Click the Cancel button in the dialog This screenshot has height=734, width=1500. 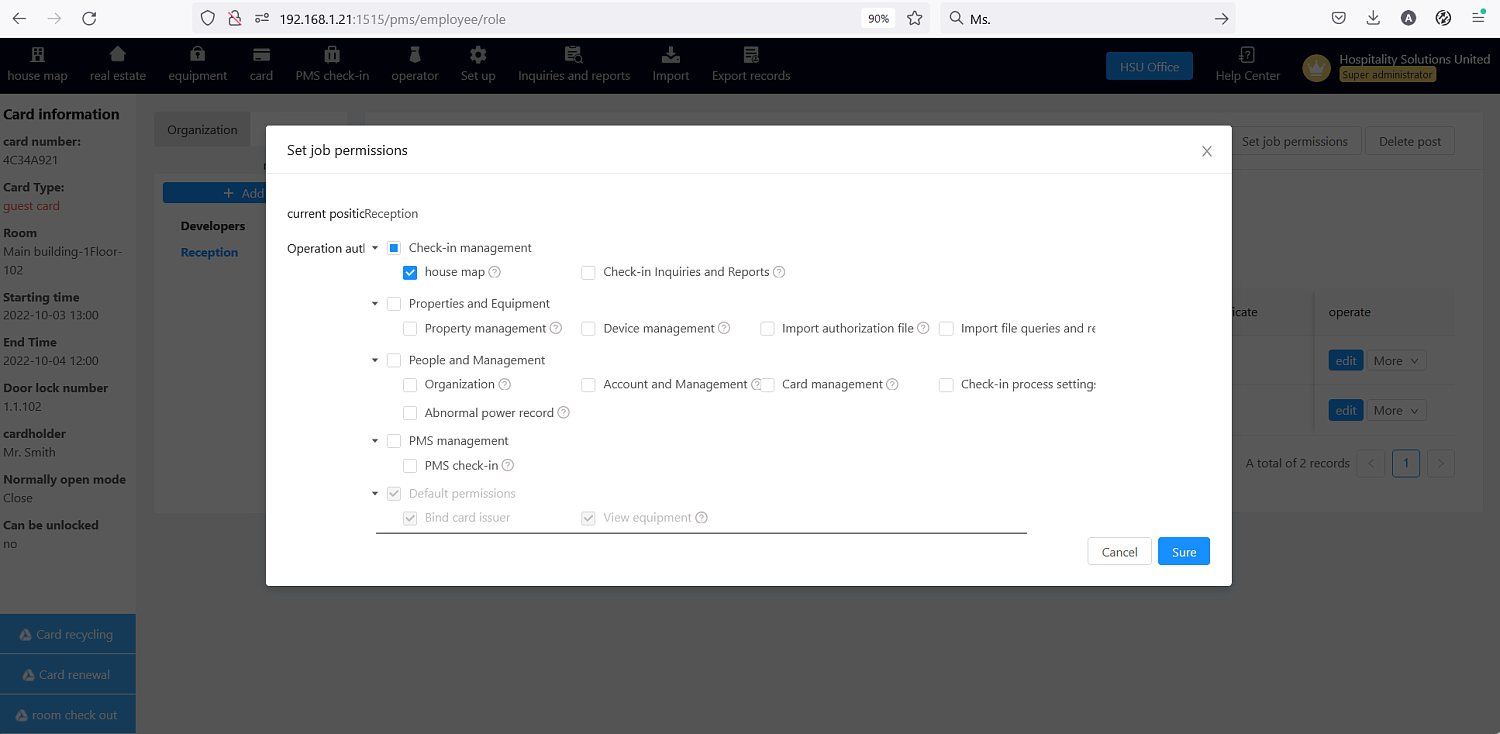[1119, 552]
